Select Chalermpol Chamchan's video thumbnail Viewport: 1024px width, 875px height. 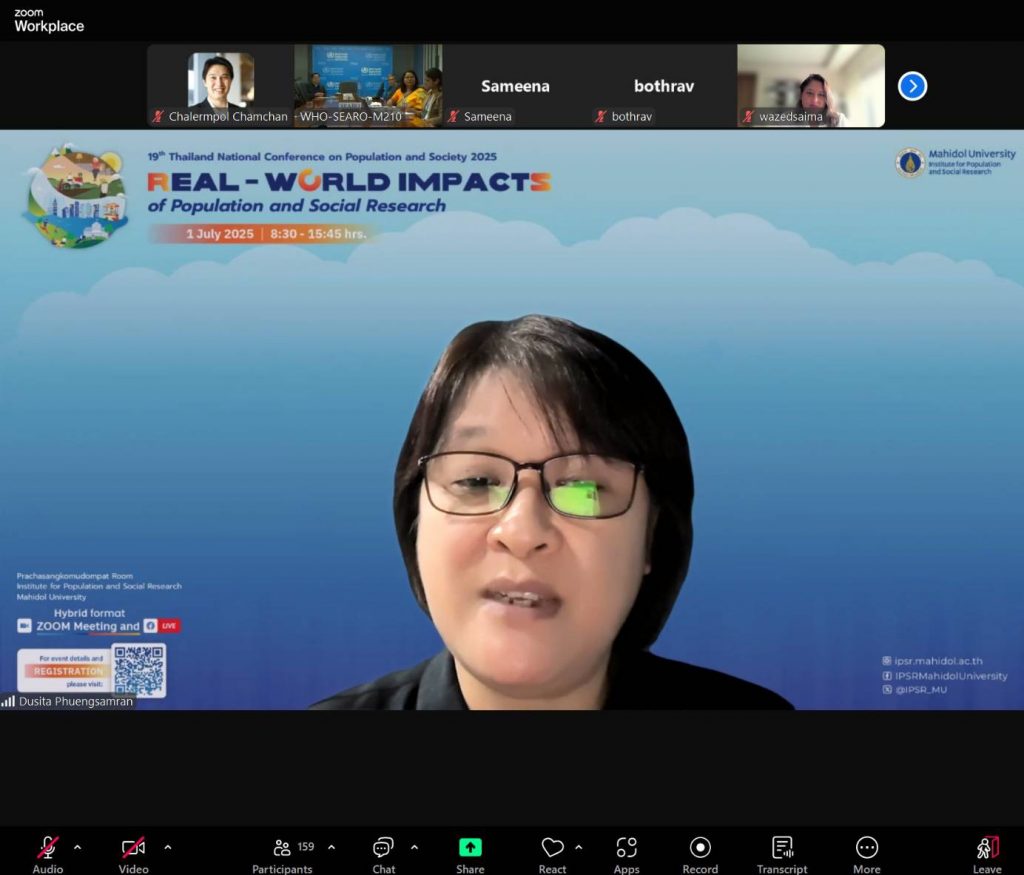coord(220,85)
